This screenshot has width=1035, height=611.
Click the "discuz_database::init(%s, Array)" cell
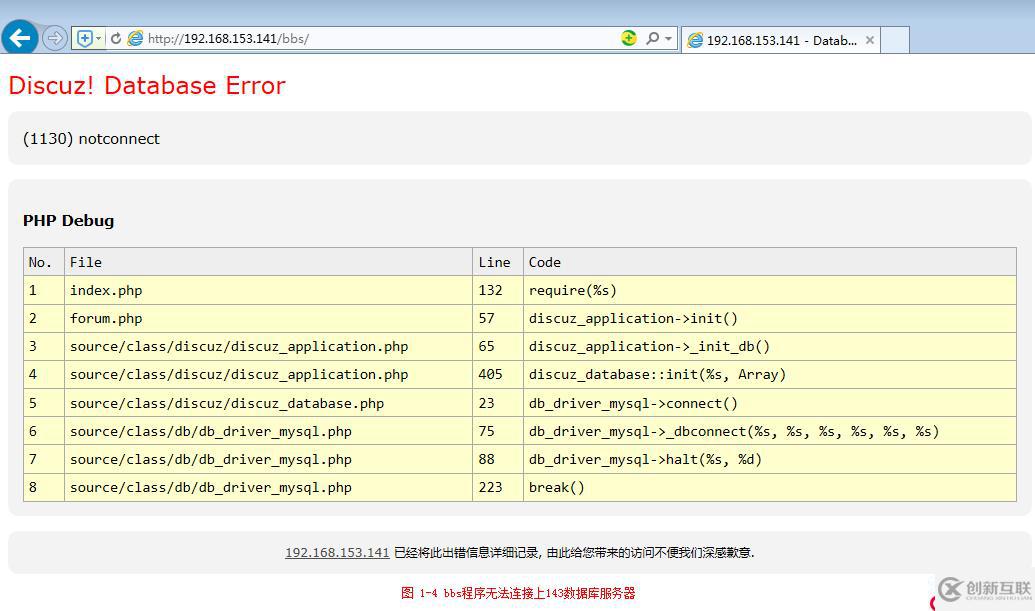tap(770, 374)
